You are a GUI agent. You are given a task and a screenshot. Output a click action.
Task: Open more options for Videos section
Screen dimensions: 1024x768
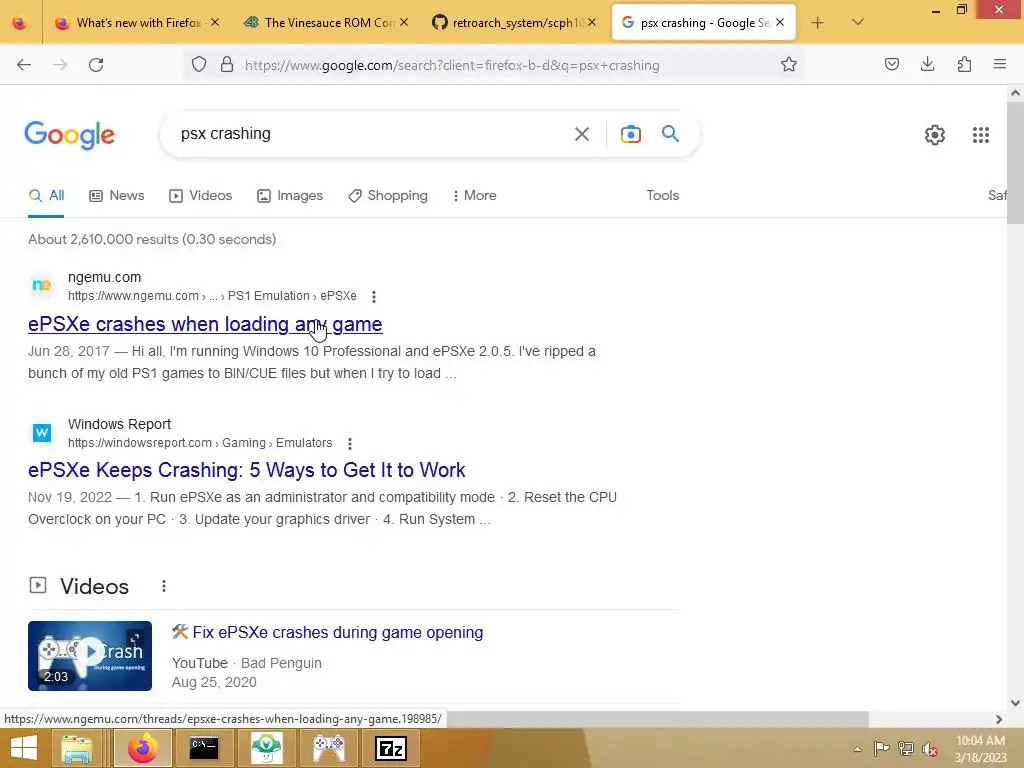click(164, 586)
